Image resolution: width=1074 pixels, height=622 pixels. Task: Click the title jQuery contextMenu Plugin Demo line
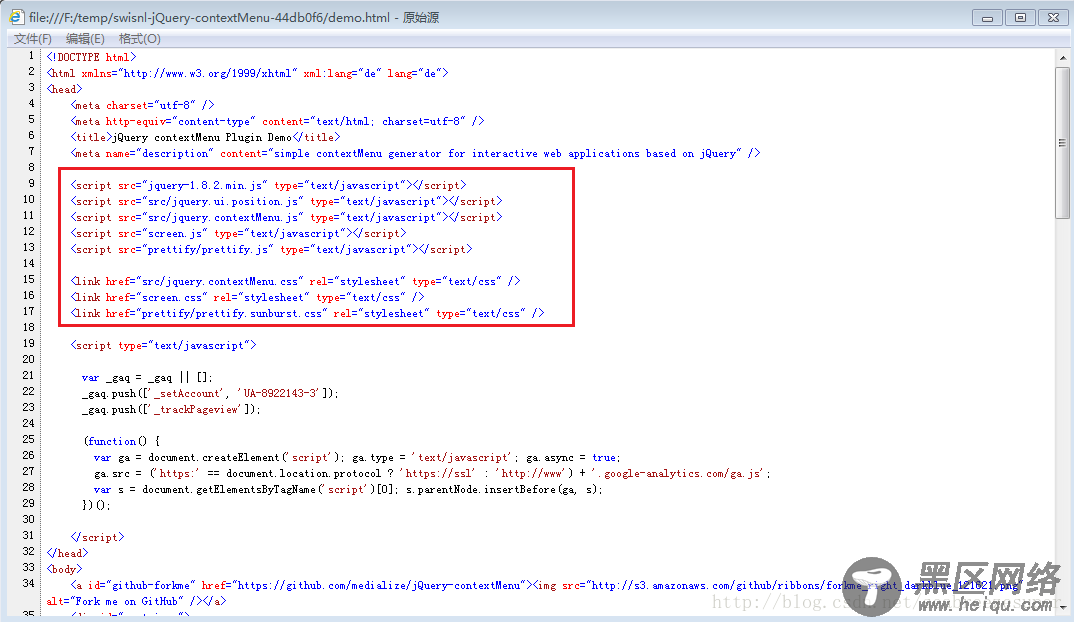coord(205,138)
